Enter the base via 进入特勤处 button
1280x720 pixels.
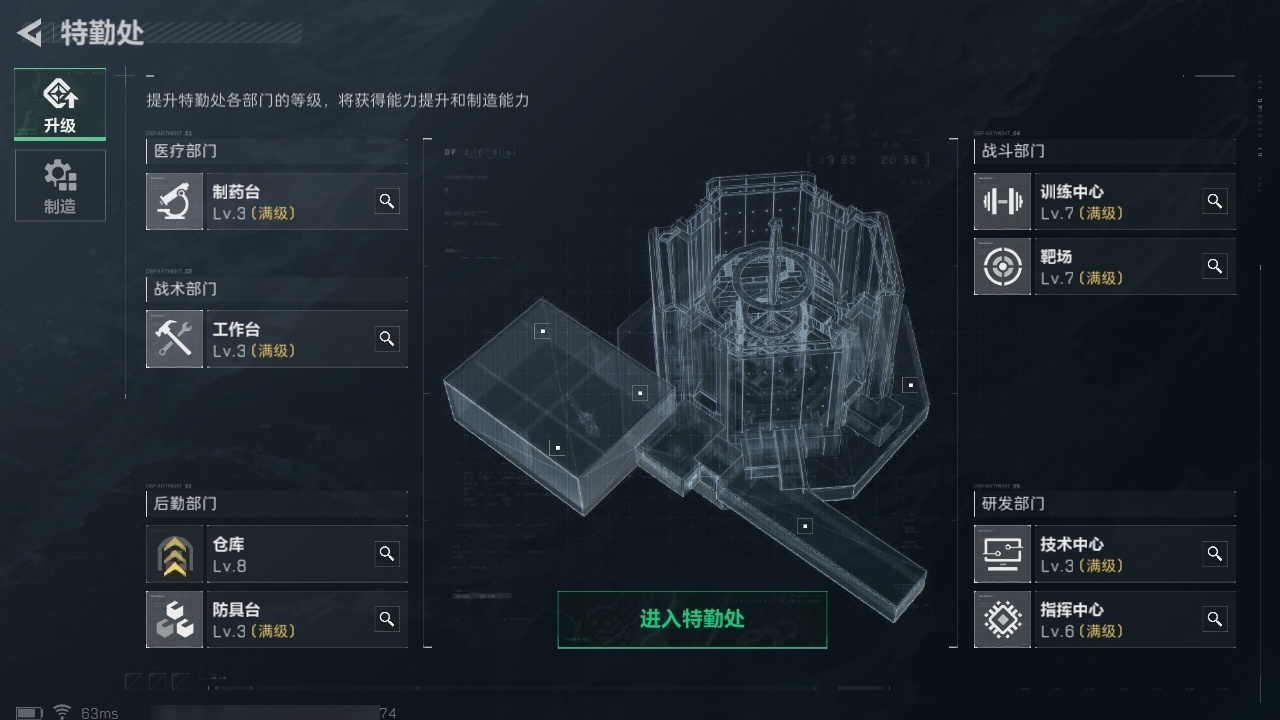click(x=692, y=619)
